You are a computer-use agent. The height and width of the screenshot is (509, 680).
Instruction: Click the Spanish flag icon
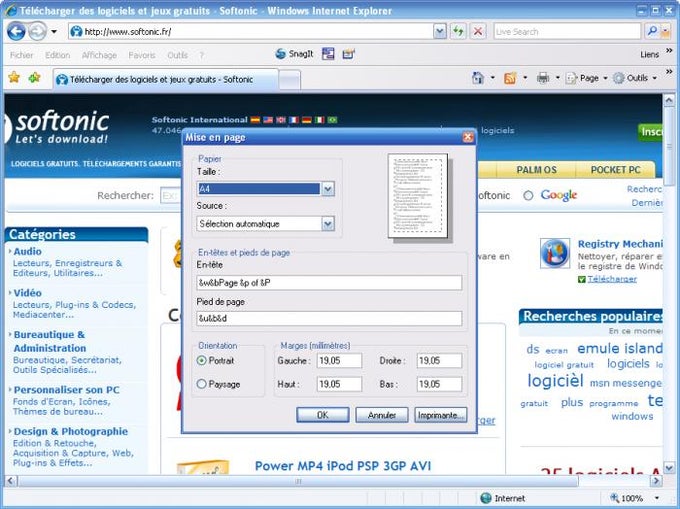pos(255,120)
